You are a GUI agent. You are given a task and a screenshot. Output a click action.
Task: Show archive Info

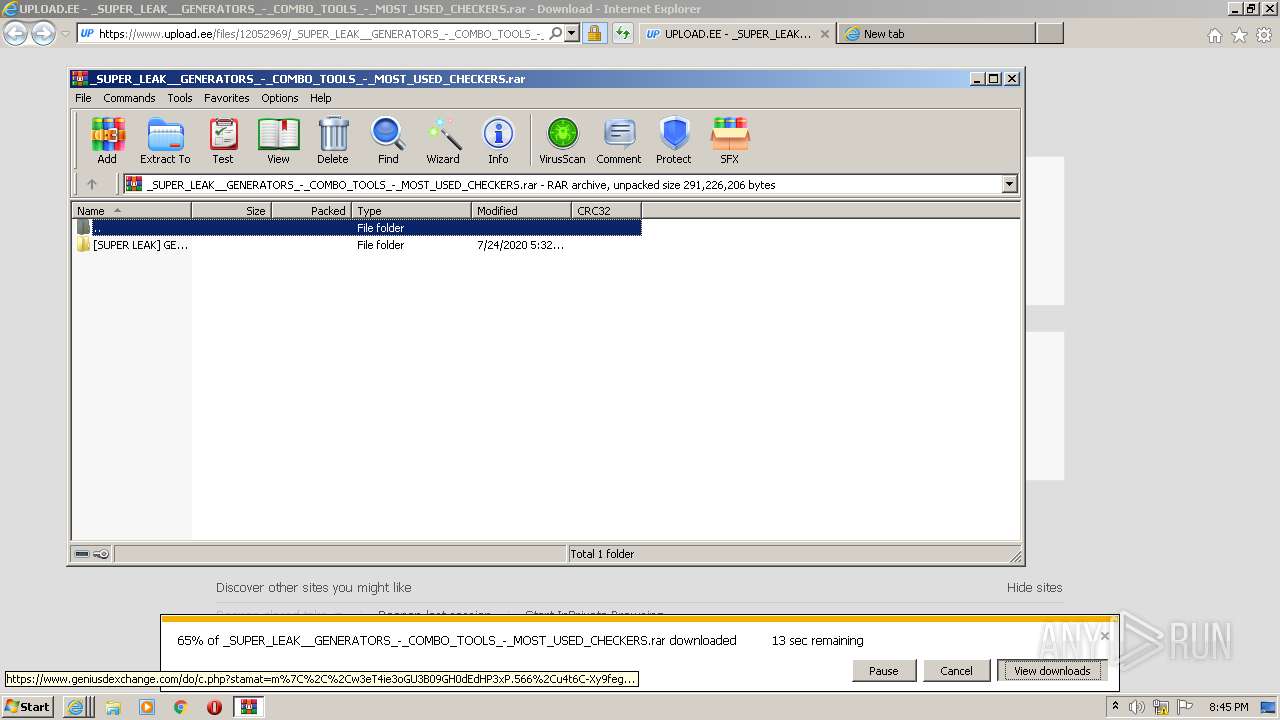tap(498, 140)
